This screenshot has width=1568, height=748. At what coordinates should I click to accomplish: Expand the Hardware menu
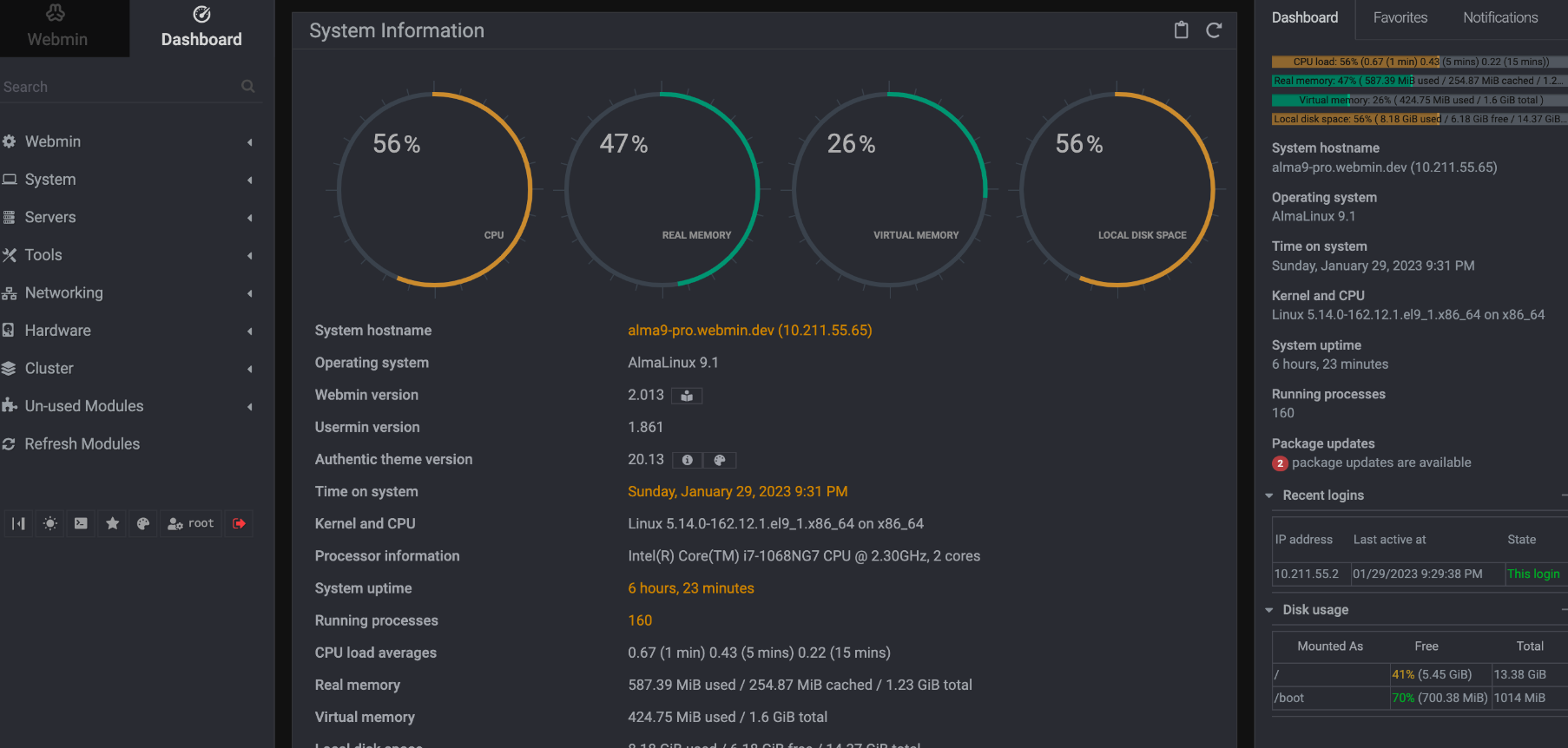pyautogui.click(x=58, y=331)
